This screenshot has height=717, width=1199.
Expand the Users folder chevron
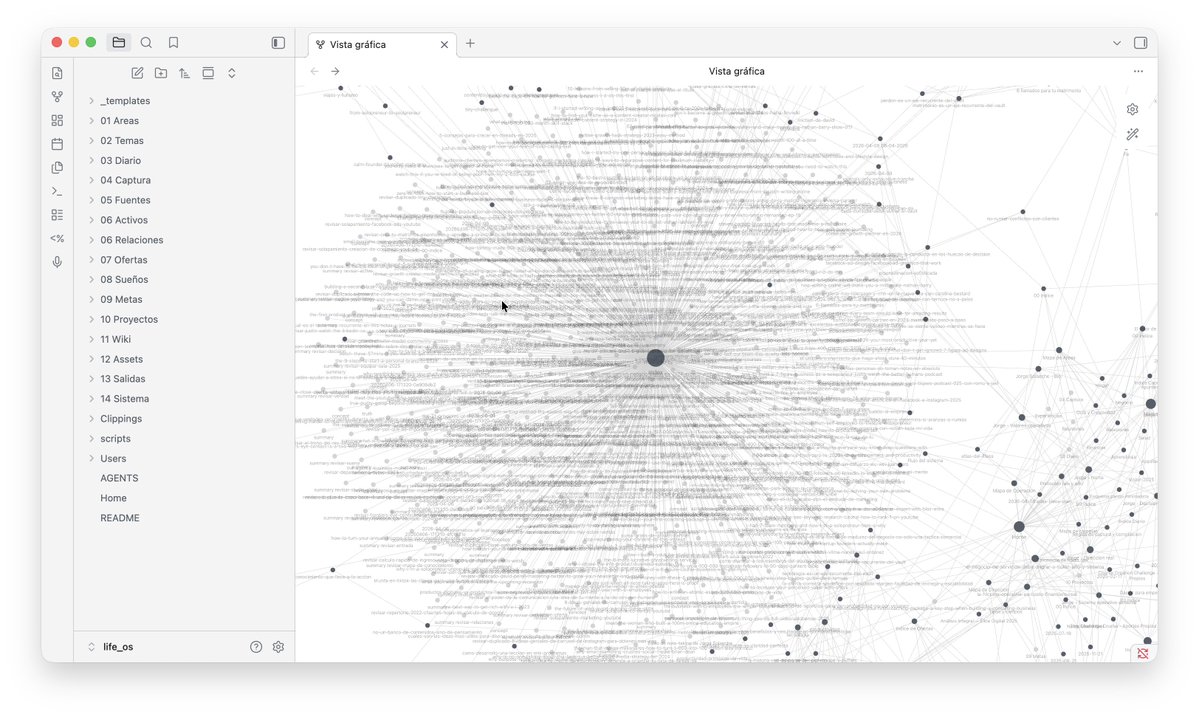coord(91,459)
